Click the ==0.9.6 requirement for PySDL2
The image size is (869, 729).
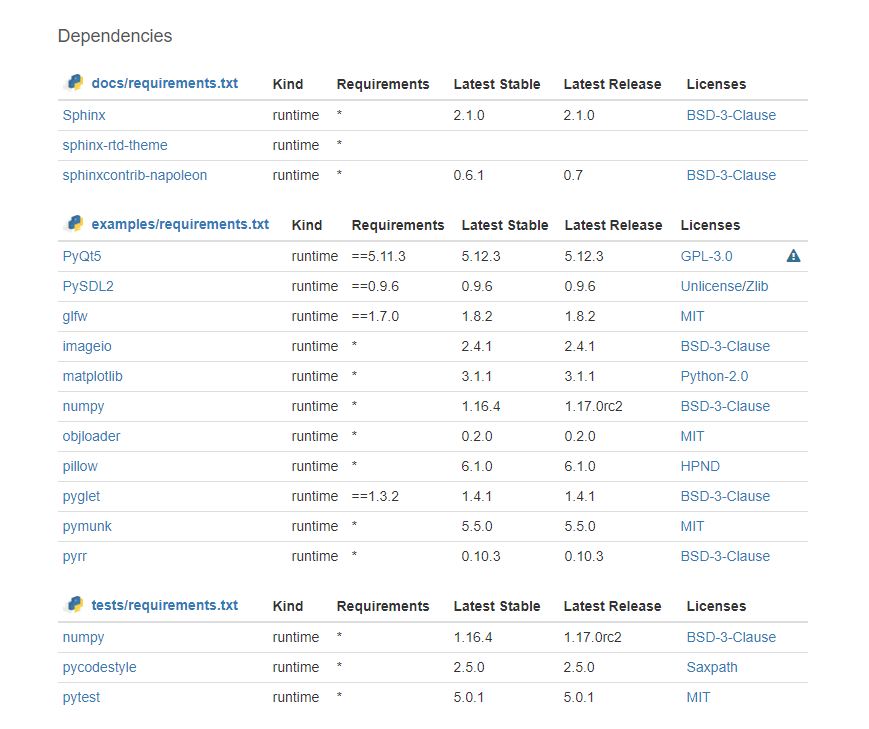[x=375, y=286]
